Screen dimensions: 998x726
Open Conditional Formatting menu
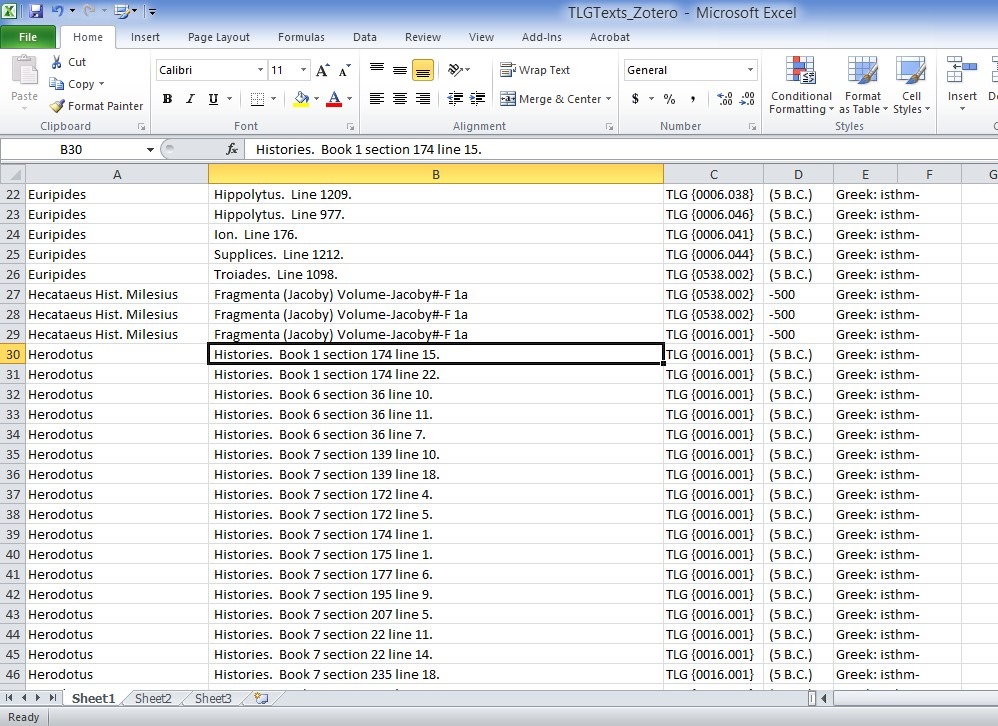tap(800, 85)
